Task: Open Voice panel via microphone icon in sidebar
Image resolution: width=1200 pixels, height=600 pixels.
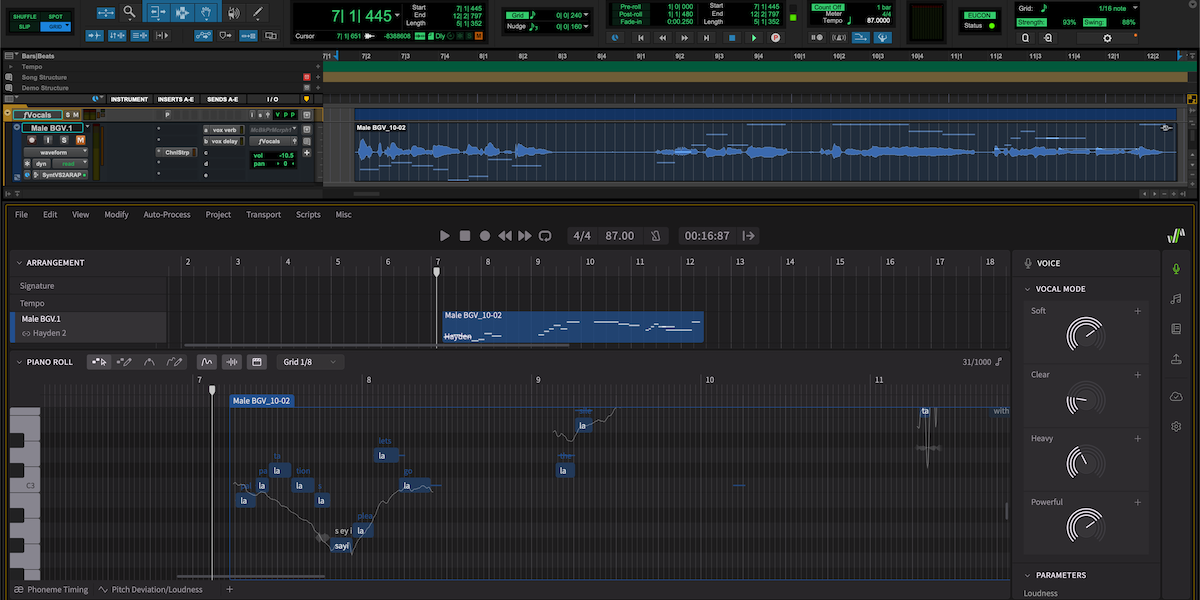Action: point(1176,267)
